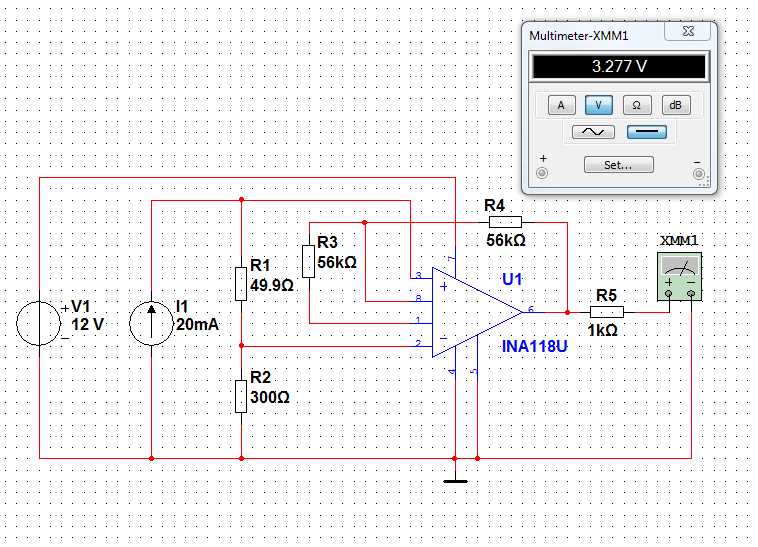Select resistor R4 56kΩ symbol
The width and height of the screenshot is (758, 547).
(505, 222)
